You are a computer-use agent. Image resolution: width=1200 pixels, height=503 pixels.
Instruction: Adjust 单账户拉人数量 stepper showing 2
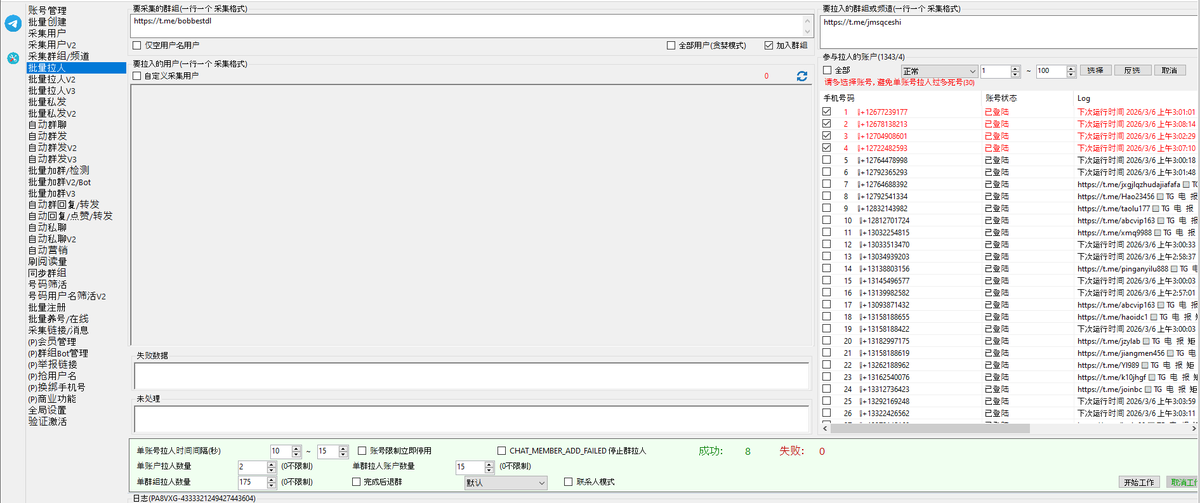coord(271,467)
